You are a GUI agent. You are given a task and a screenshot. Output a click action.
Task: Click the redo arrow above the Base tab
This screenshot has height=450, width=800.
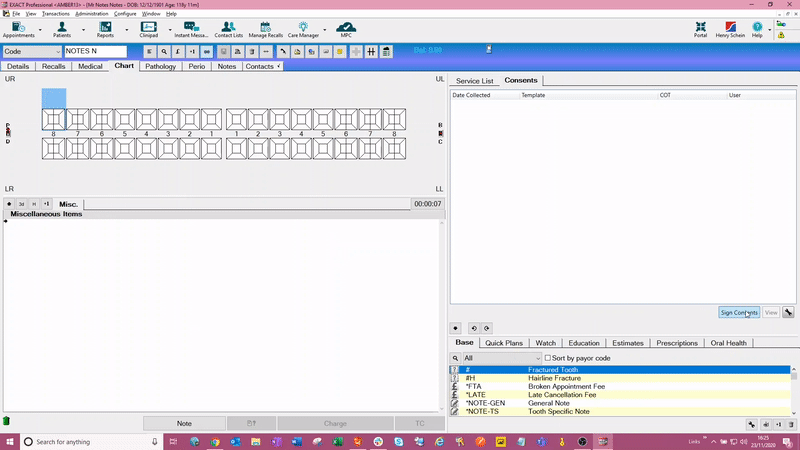(x=487, y=328)
